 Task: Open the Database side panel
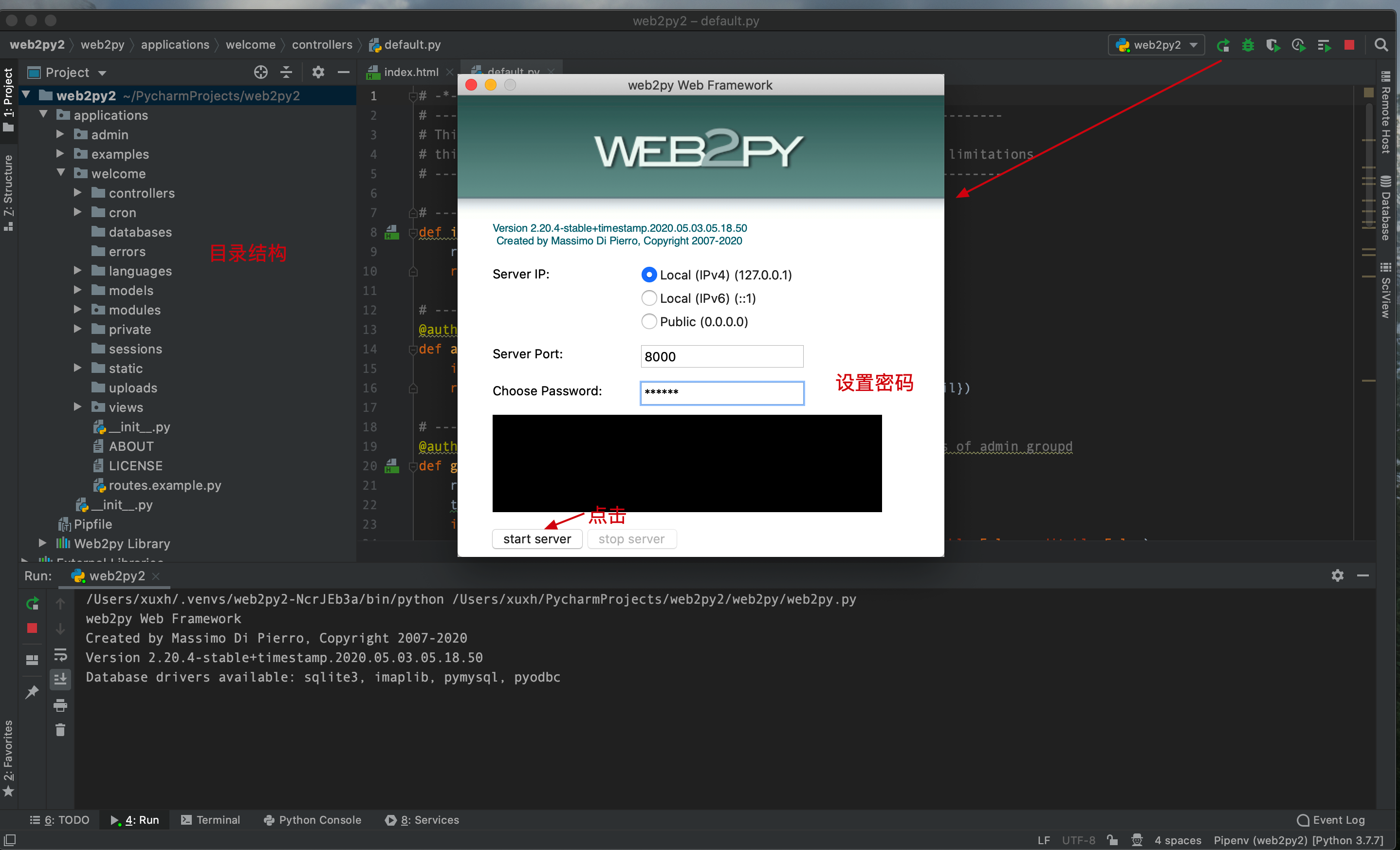(1385, 208)
